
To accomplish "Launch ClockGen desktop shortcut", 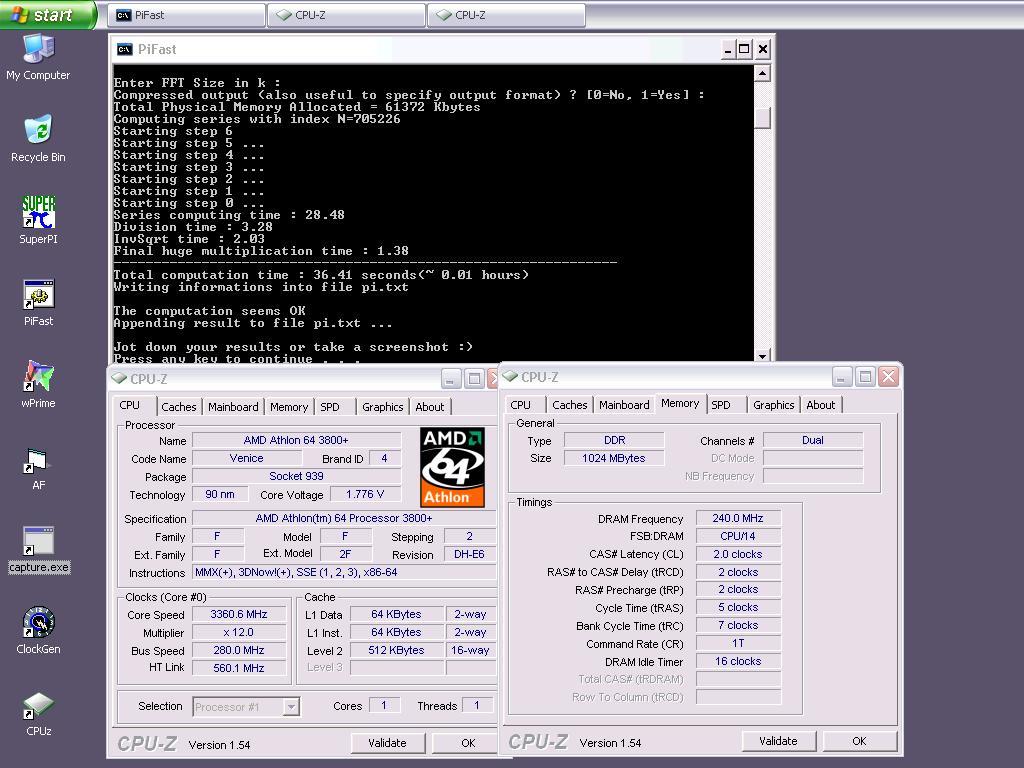I will click(38, 630).
